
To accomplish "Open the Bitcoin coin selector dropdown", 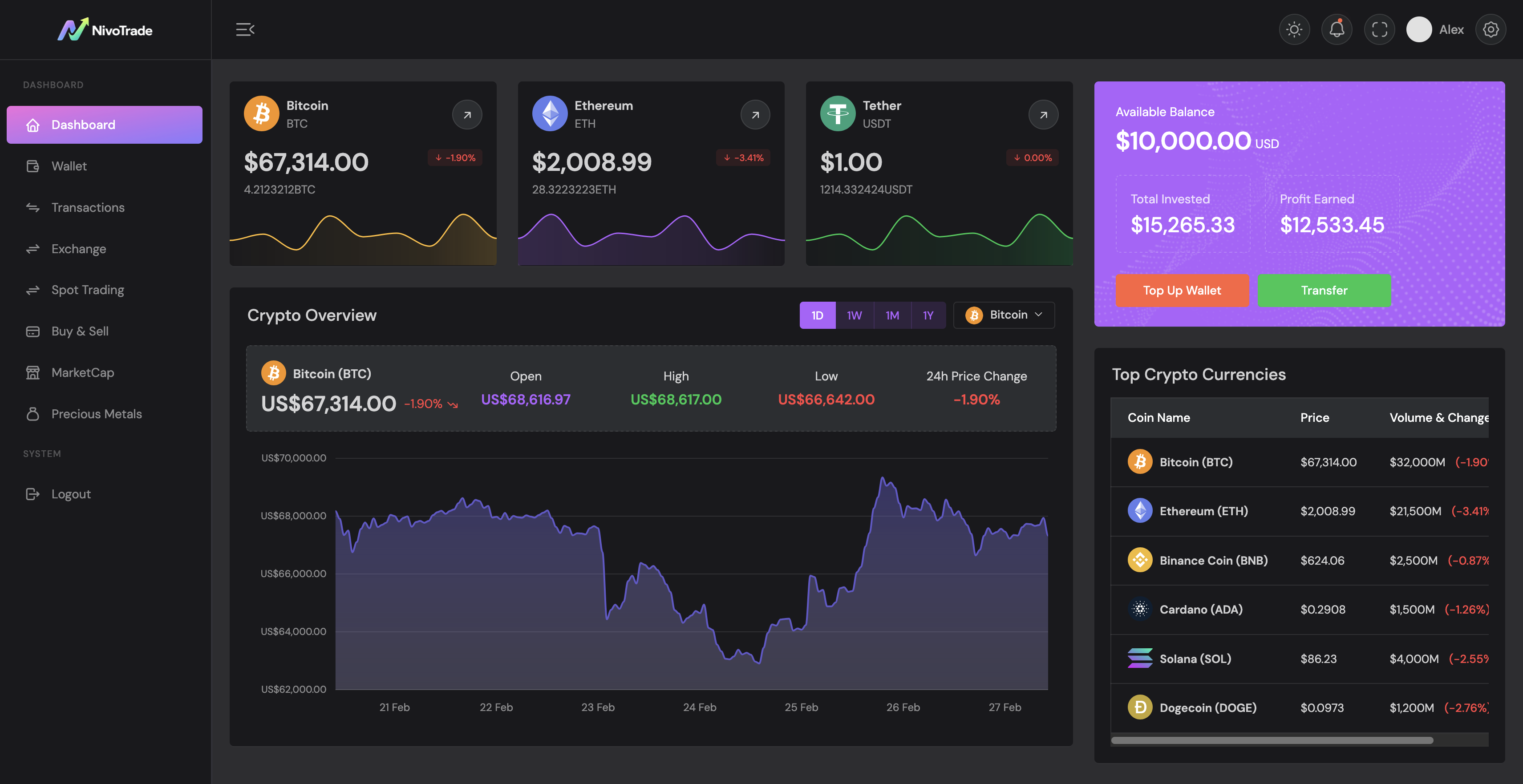I will [1003, 315].
